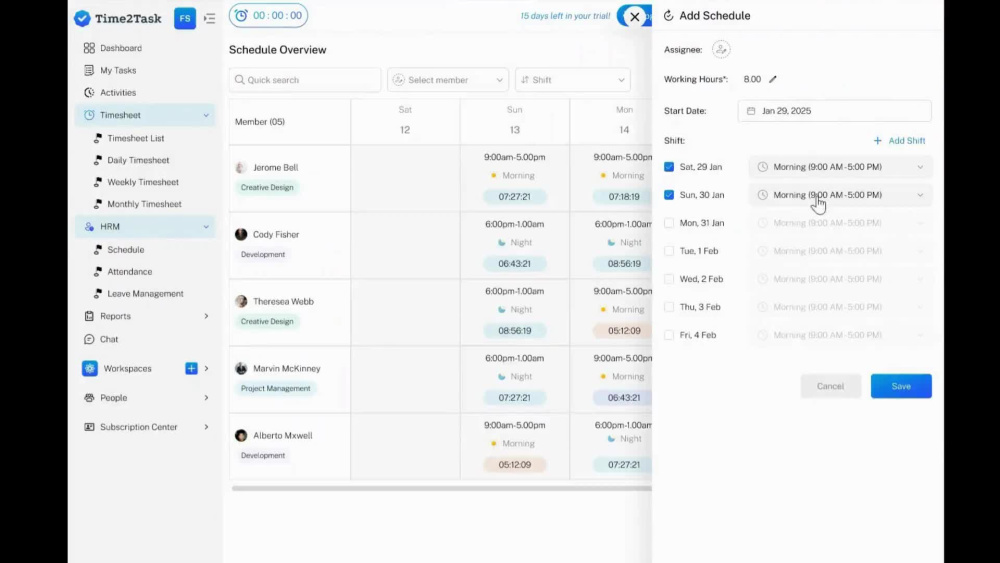1000x563 pixels.
Task: Click Cody Fisher's avatar
Action: (241, 235)
